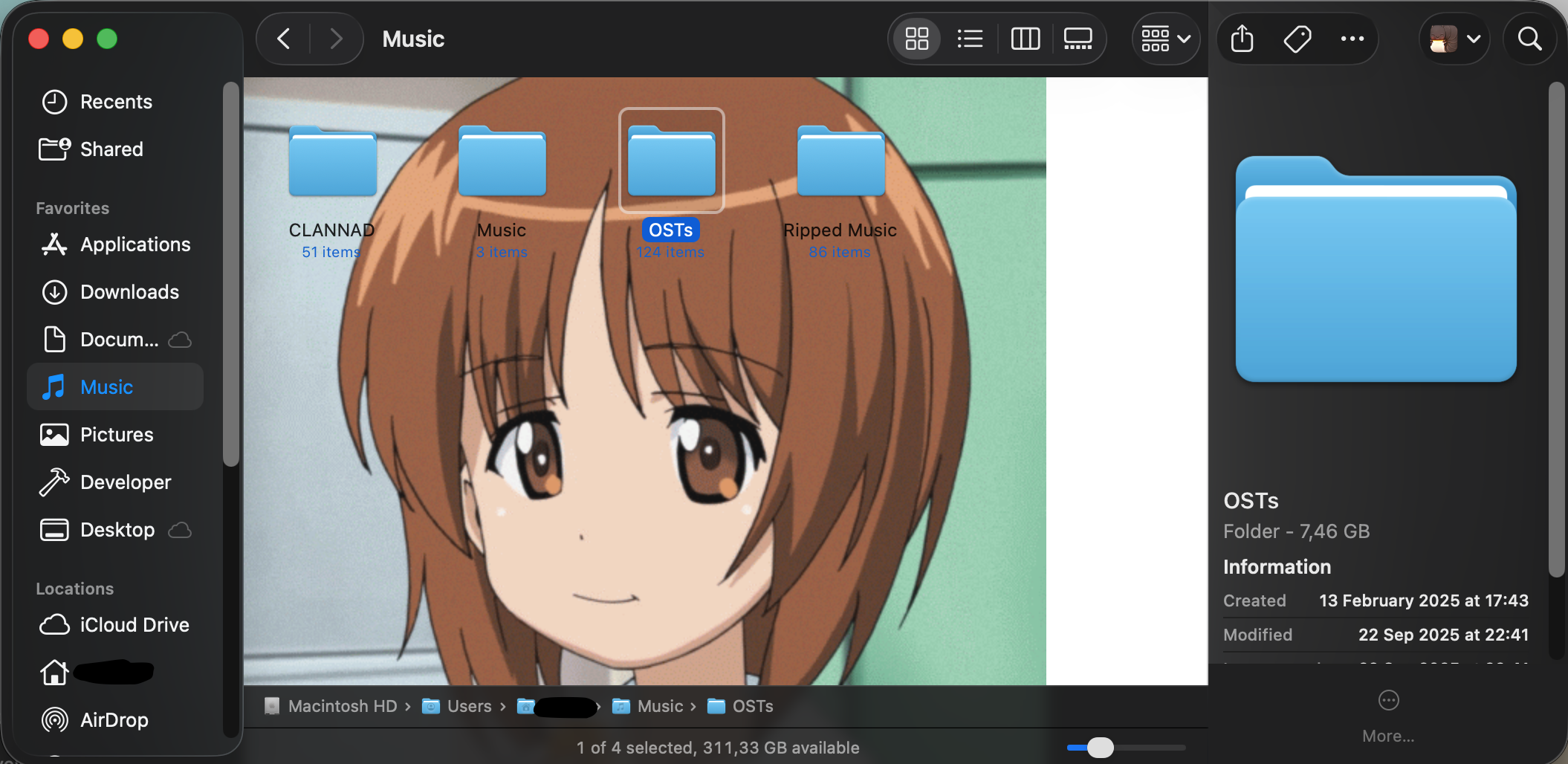This screenshot has width=1568, height=764.
Task: Switch to list view
Action: pos(970,39)
